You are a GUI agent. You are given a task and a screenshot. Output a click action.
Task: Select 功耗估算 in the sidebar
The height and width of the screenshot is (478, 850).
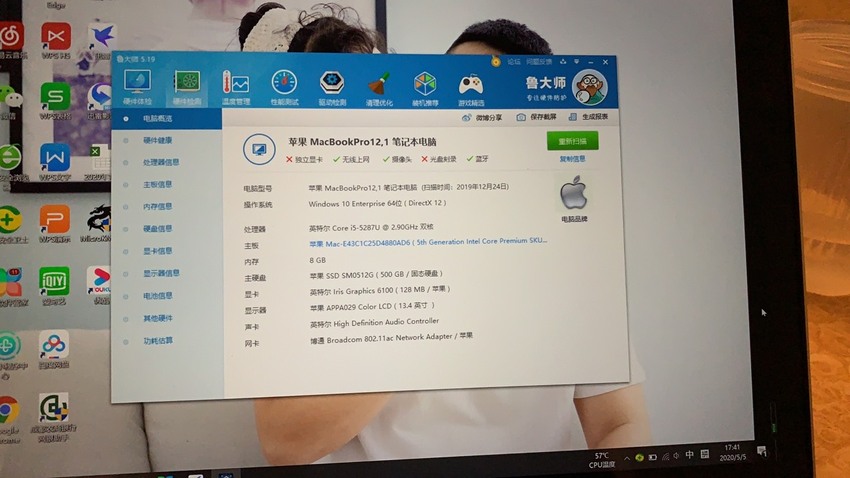point(157,341)
